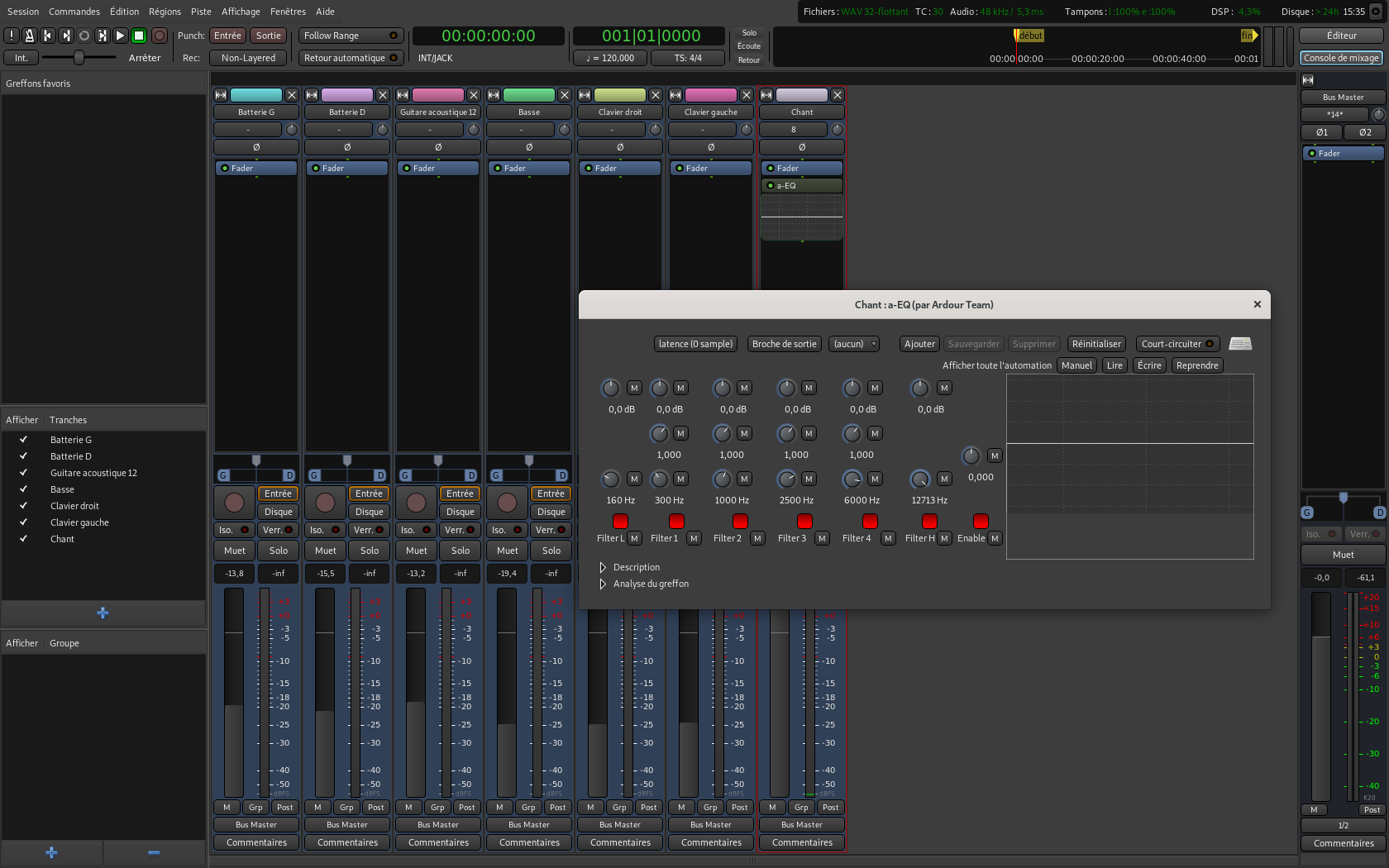The width and height of the screenshot is (1389, 868).
Task: Open the (aucun) preset dropdown
Action: pyautogui.click(x=853, y=344)
